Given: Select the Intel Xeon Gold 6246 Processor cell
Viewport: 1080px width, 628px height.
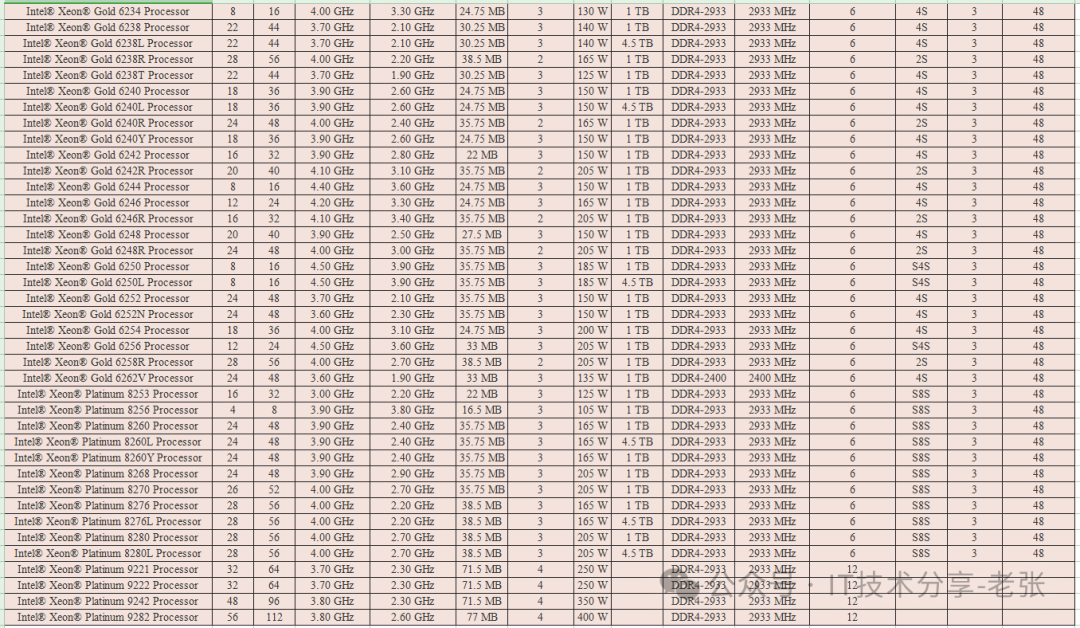Looking at the screenshot, I should (x=107, y=202).
